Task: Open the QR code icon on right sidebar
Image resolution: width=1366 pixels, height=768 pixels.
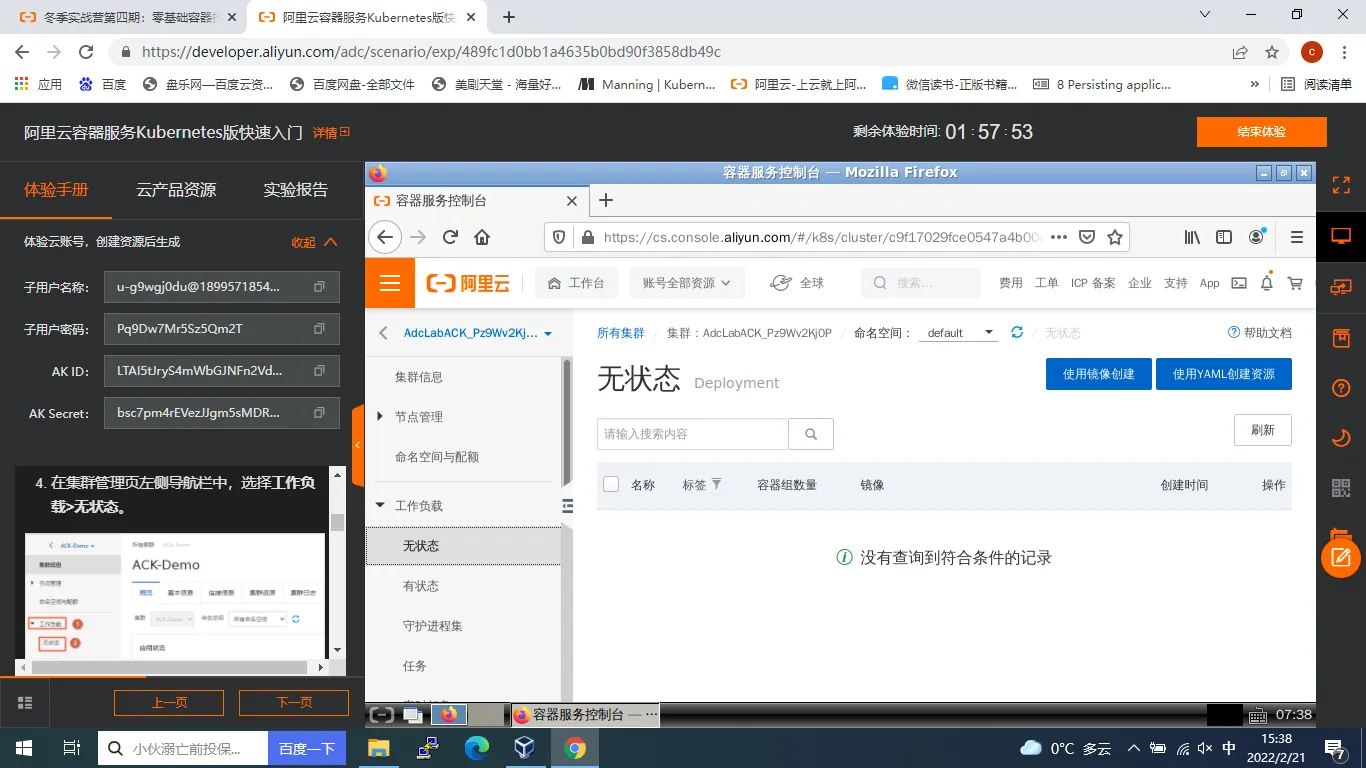Action: click(x=1341, y=488)
